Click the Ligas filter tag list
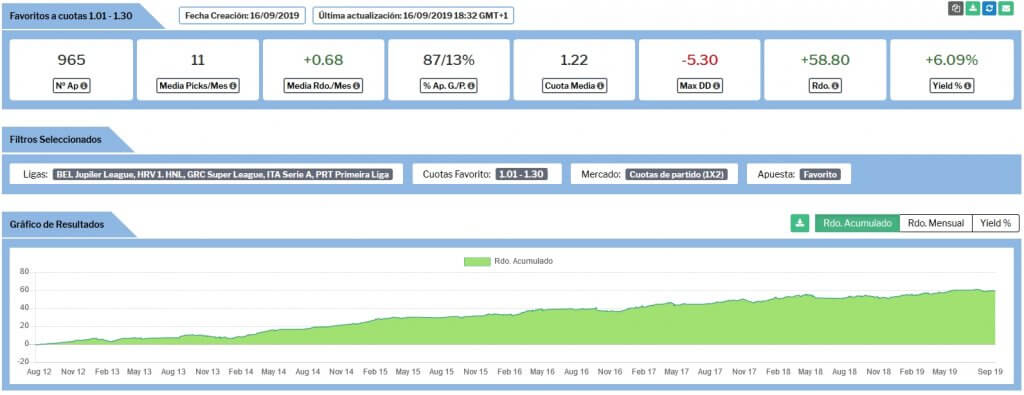Image resolution: width=1024 pixels, height=395 pixels. point(223,174)
